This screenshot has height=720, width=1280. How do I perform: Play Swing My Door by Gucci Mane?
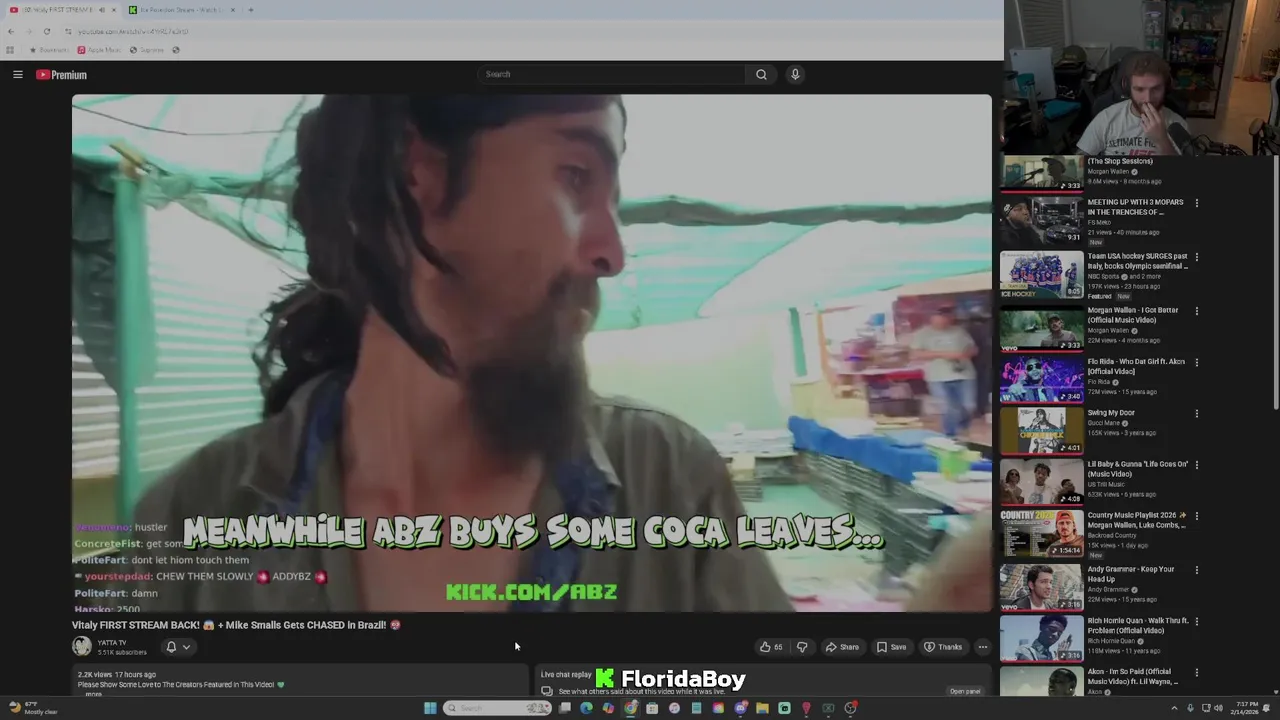(1111, 413)
